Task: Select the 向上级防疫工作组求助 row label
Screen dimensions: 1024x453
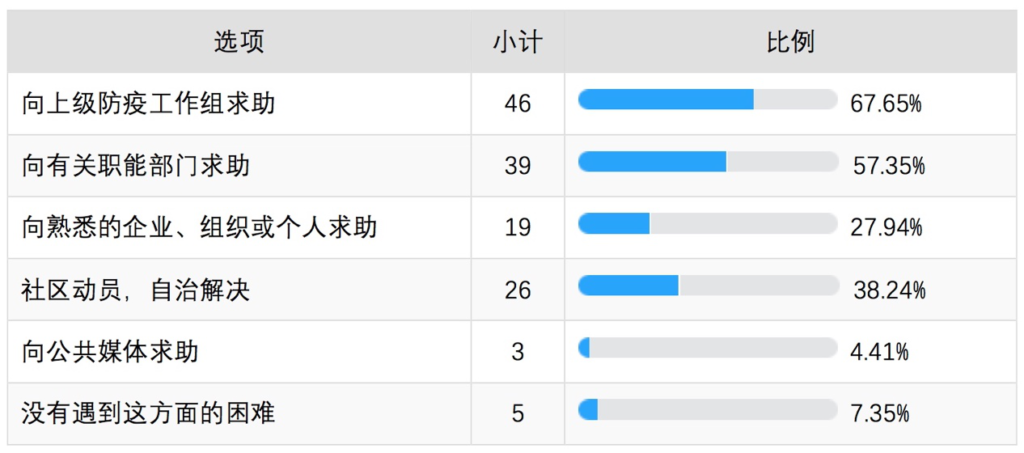Action: coord(148,103)
